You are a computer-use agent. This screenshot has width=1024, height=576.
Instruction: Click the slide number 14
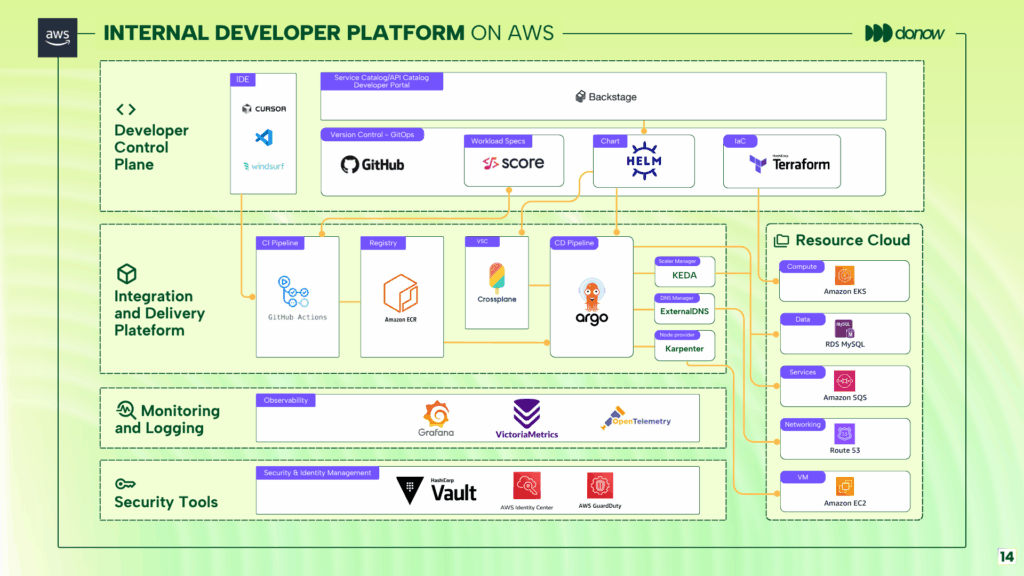[x=1006, y=556]
